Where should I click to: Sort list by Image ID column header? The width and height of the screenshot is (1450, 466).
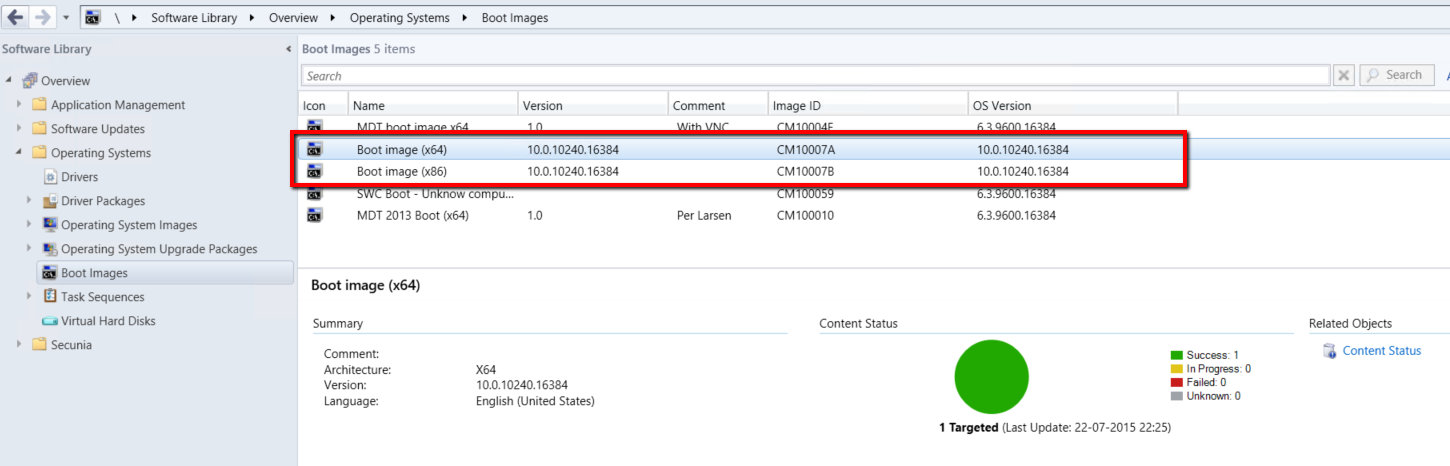(866, 105)
